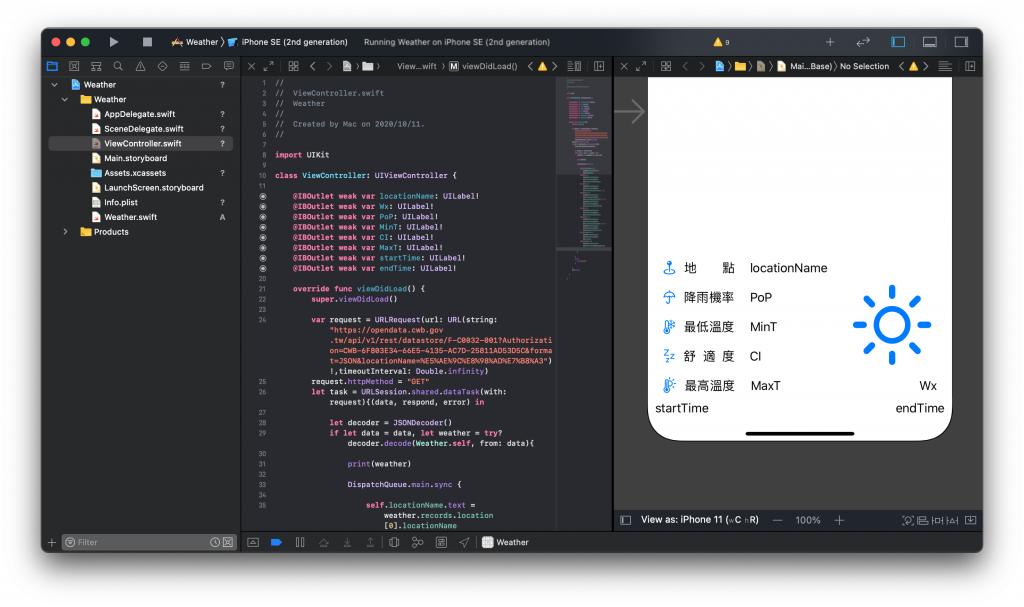Click the code review arrows icon
1024x607 pixels.
tap(863, 42)
